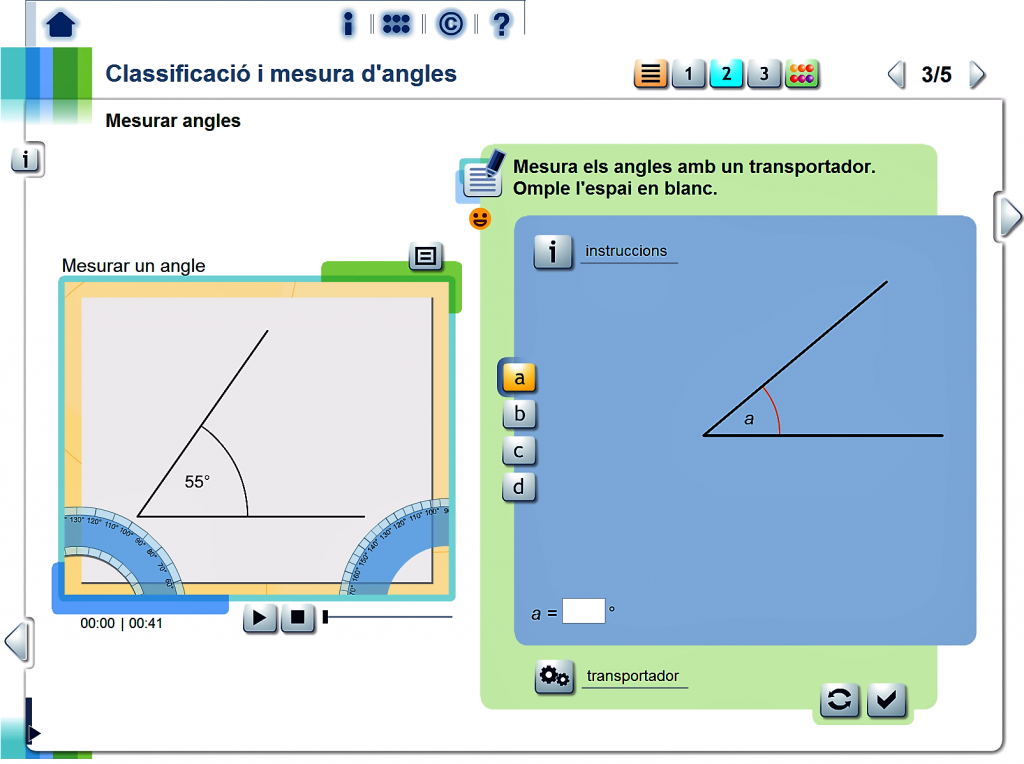This screenshot has width=1024, height=764.
Task: Reset the exercise with refresh icon
Action: coord(839,701)
